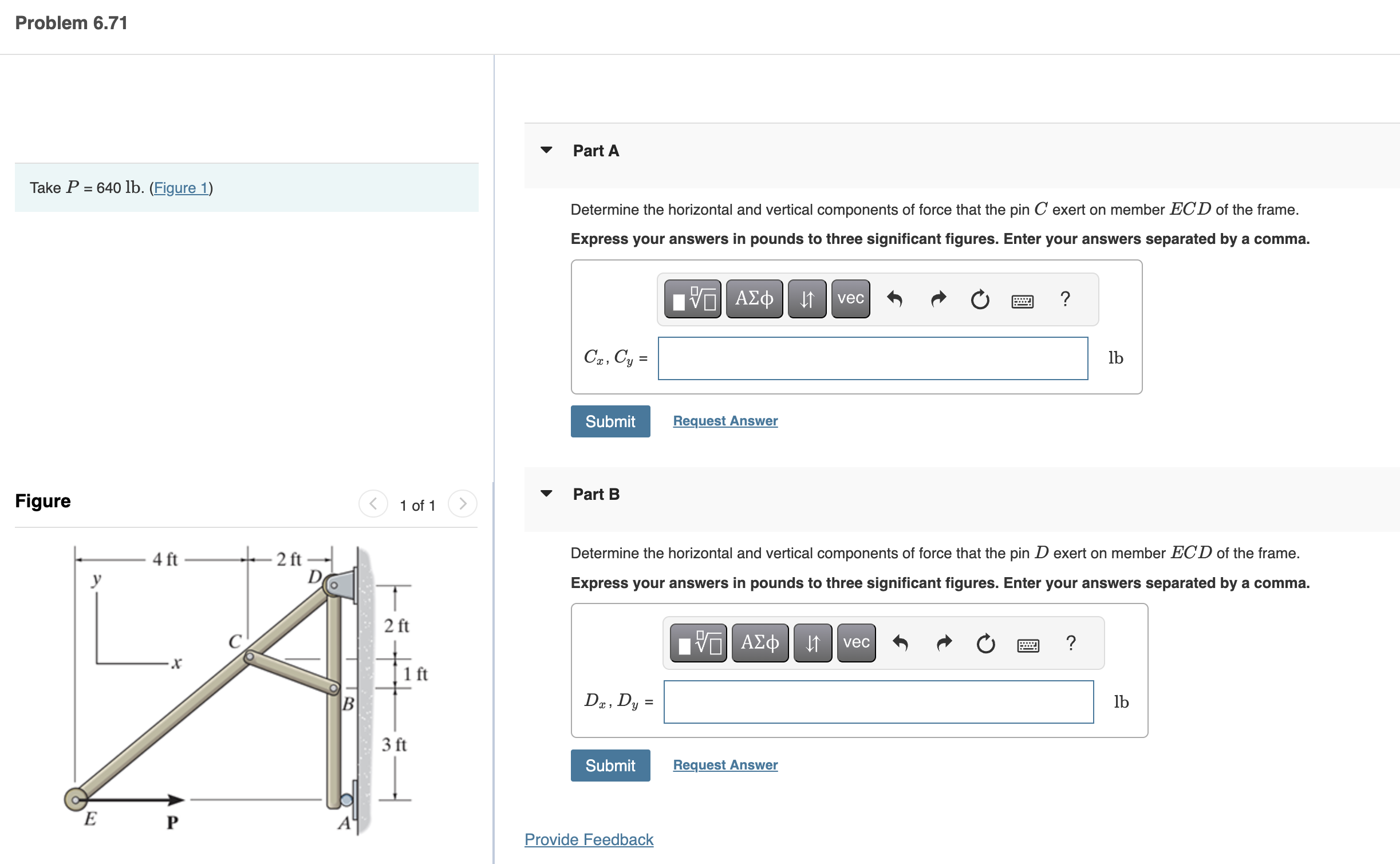Collapse the Part A section
Image resolution: width=1400 pixels, height=864 pixels.
pos(547,150)
